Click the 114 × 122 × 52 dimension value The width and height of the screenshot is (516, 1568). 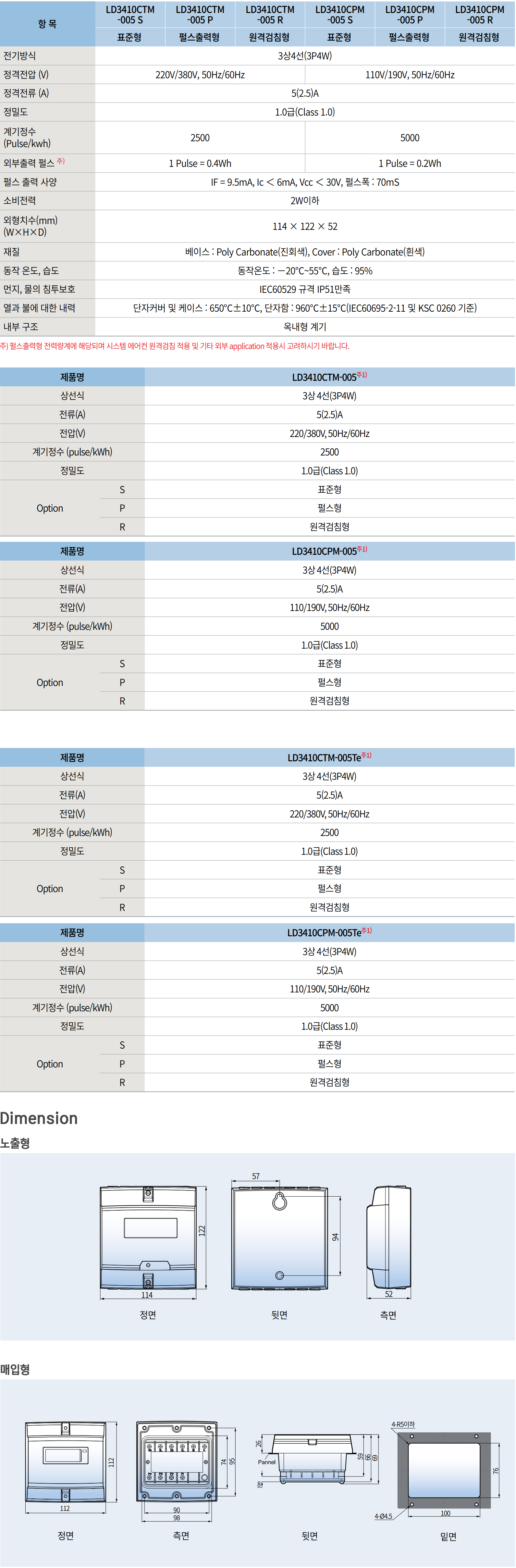pyautogui.click(x=305, y=227)
